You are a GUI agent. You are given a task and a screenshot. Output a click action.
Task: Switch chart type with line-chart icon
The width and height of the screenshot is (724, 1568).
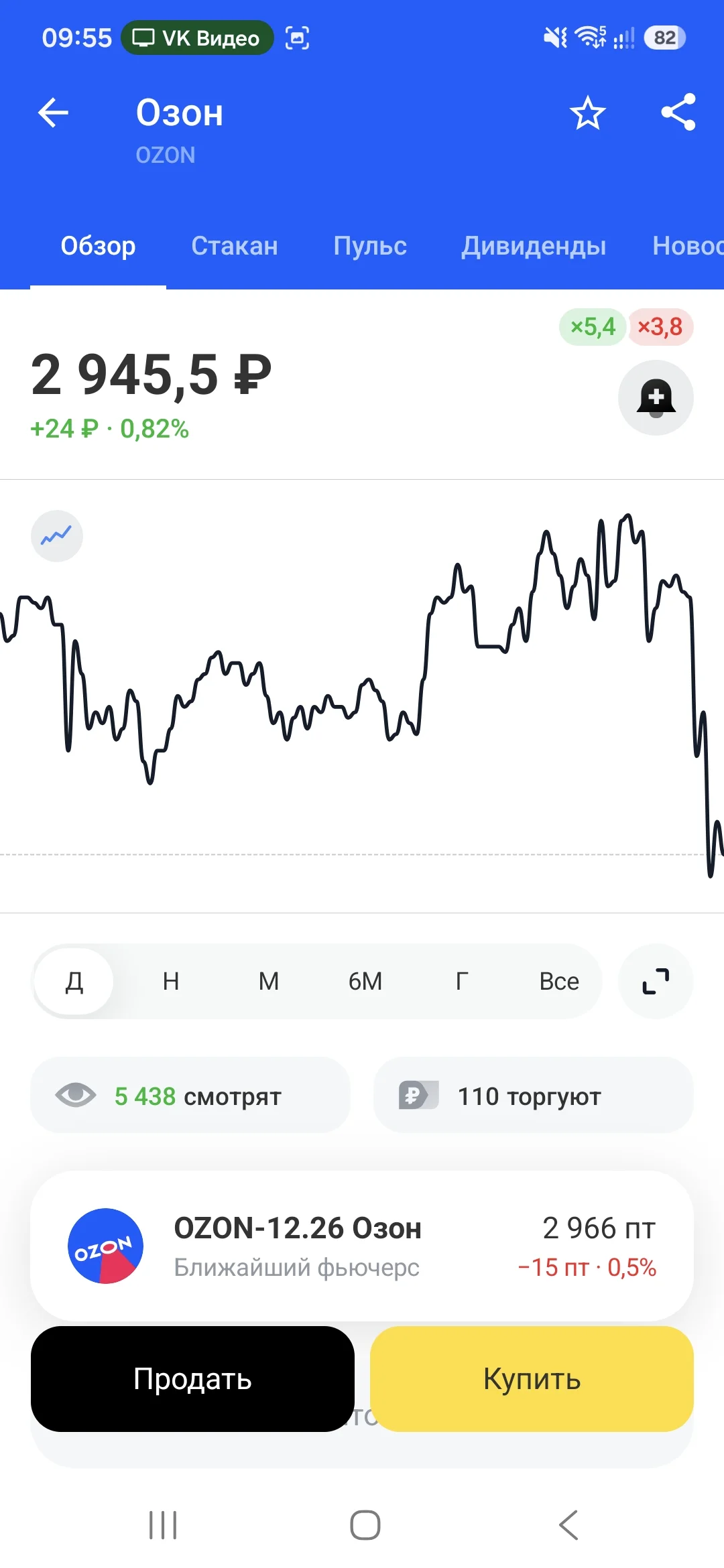point(57,536)
